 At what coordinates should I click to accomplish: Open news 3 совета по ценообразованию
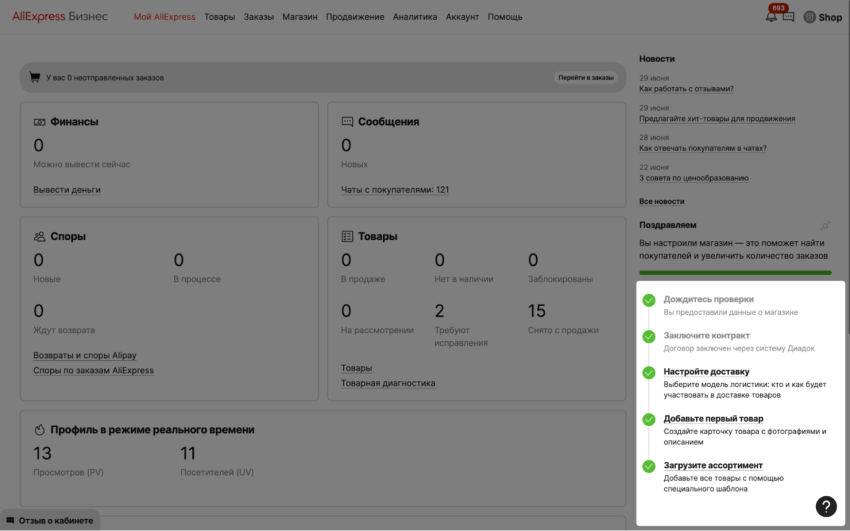[x=694, y=178]
